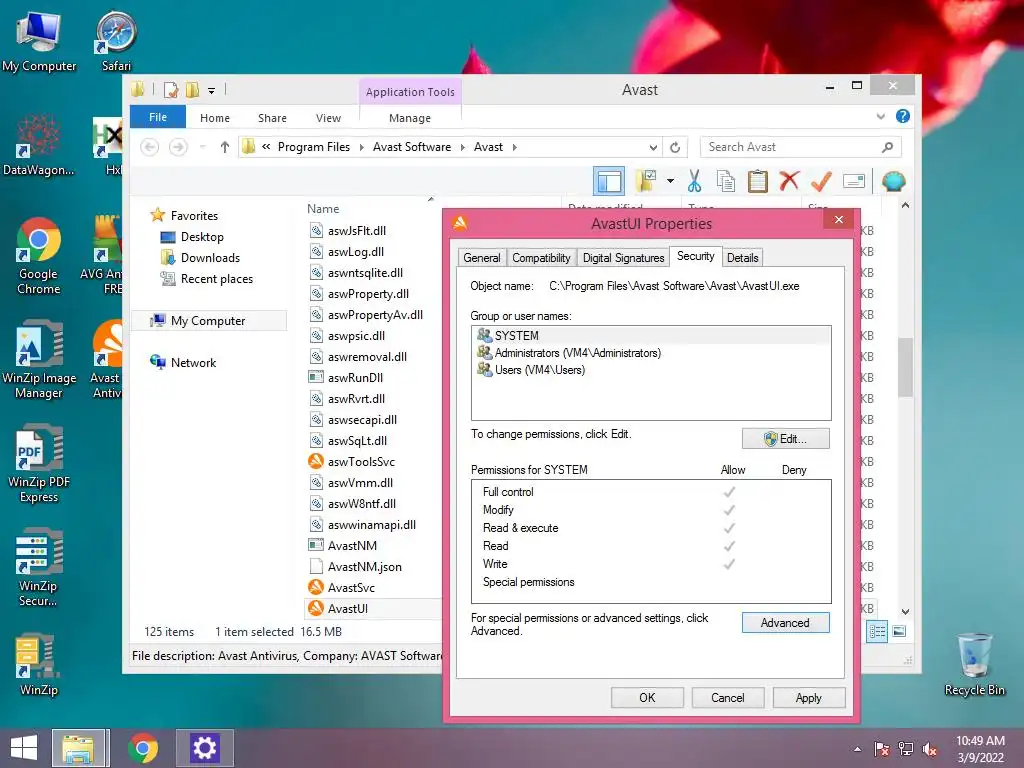Open the Share ribbon tab
The width and height of the screenshot is (1024, 768).
(272, 118)
